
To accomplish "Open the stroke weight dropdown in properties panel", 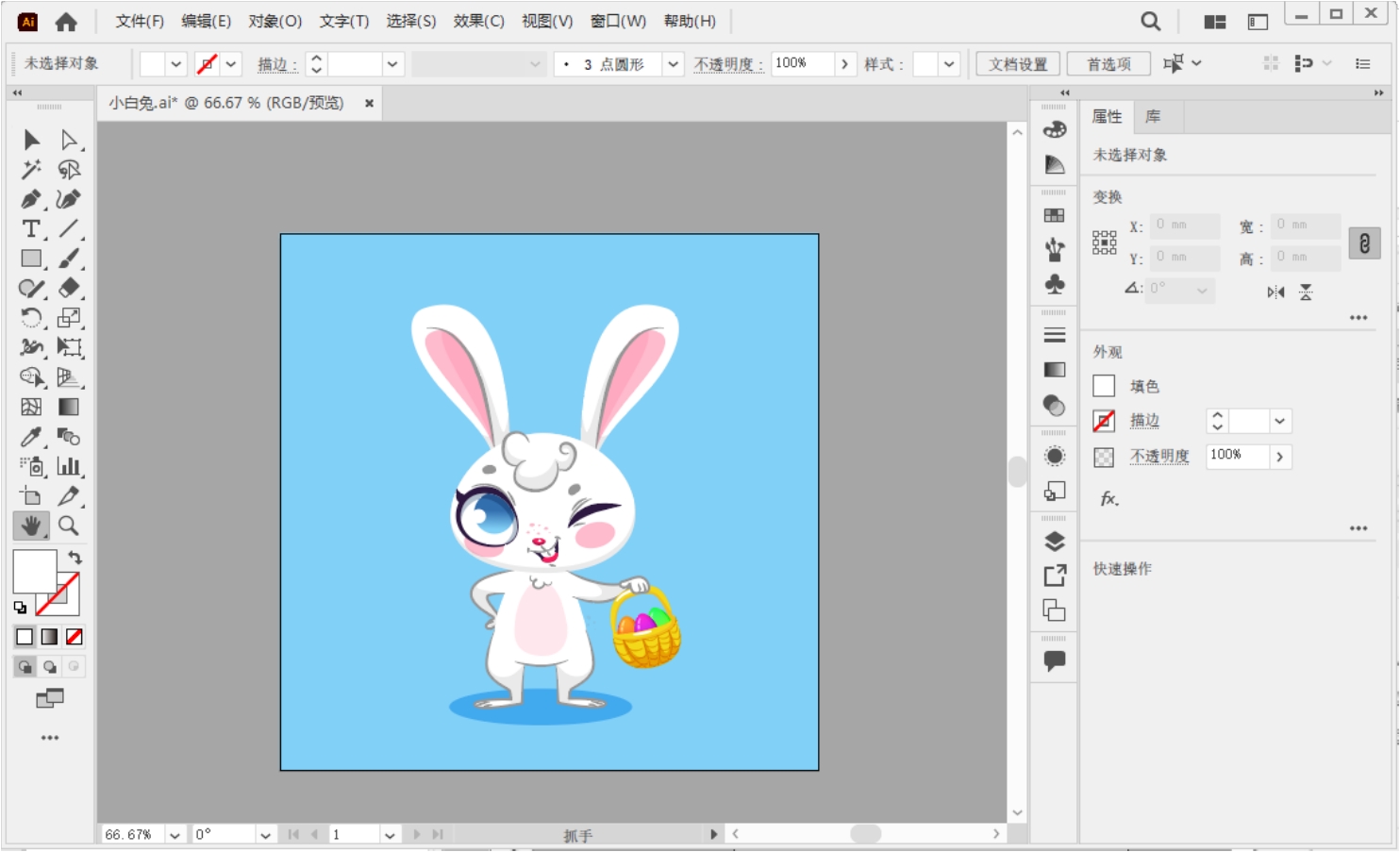I will tap(1279, 422).
